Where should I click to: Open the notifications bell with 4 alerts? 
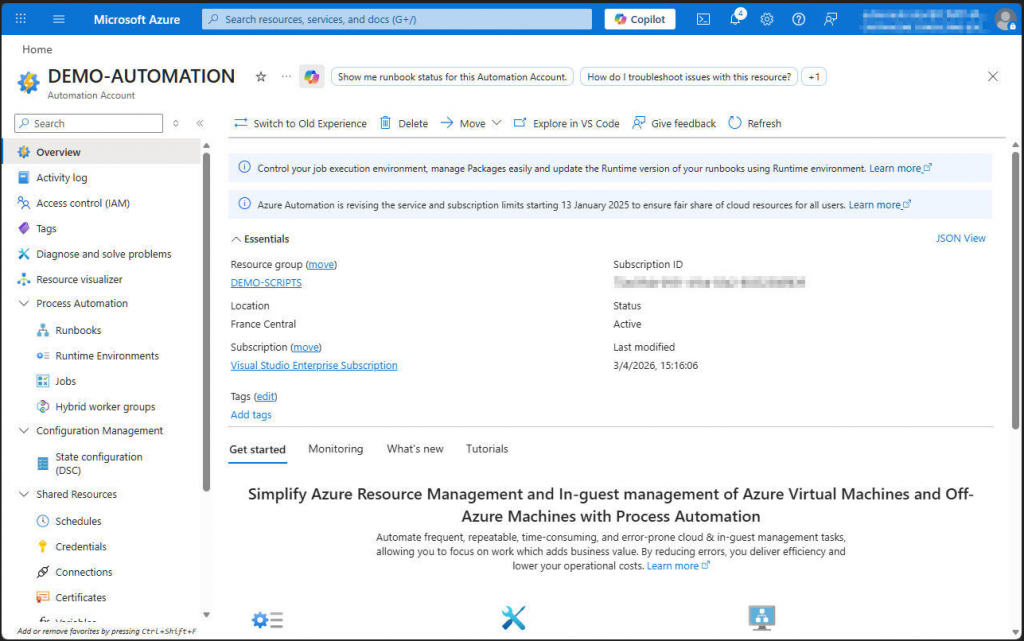pyautogui.click(x=735, y=18)
